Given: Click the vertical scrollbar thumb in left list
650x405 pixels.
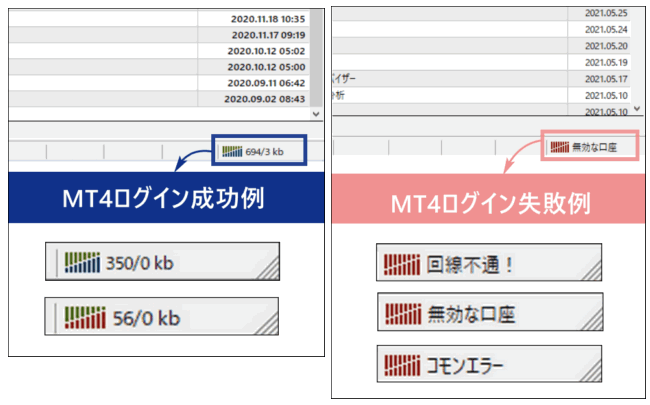Looking at the screenshot, I should (x=316, y=58).
